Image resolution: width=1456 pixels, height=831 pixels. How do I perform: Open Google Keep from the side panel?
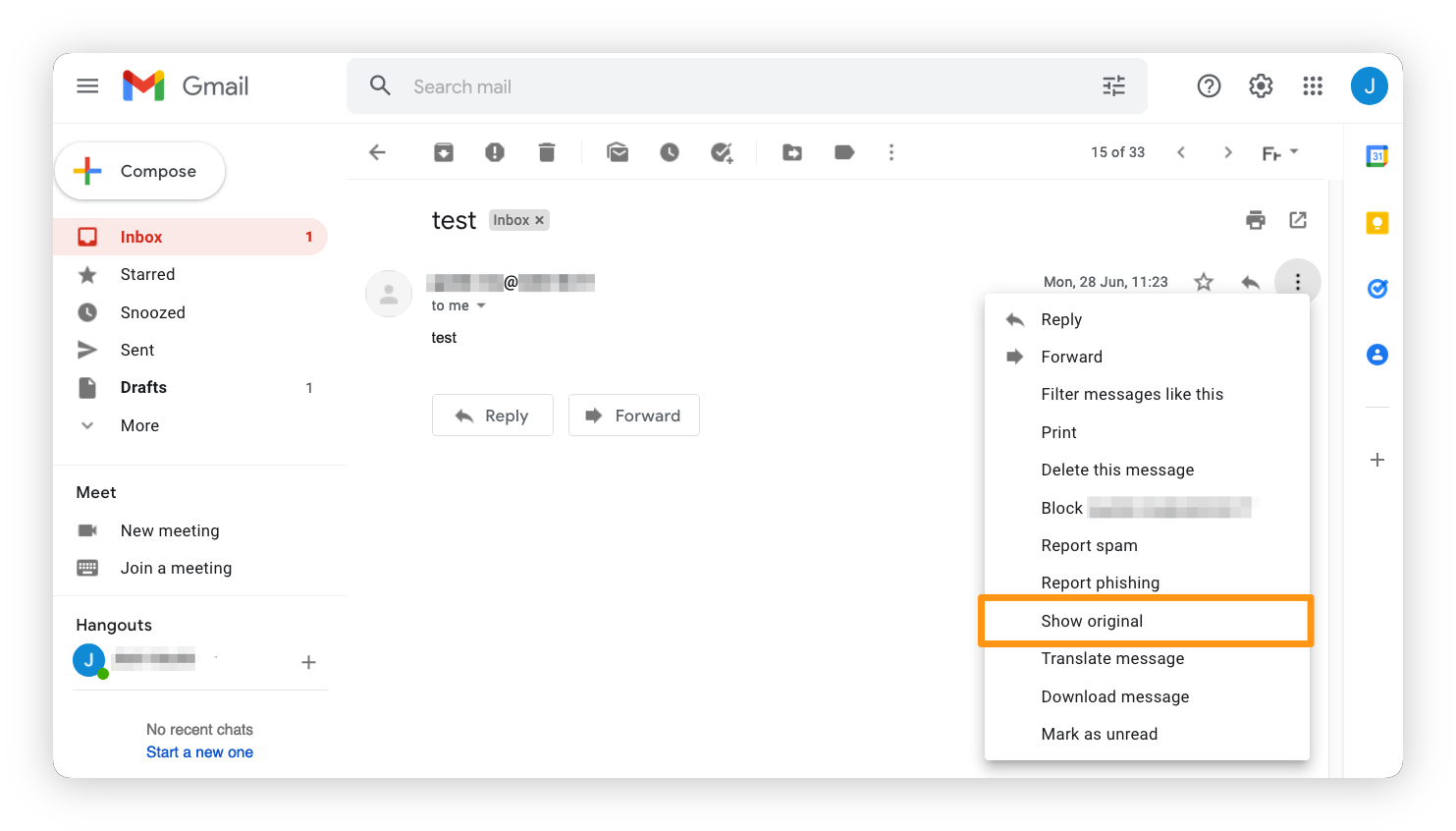pos(1376,222)
